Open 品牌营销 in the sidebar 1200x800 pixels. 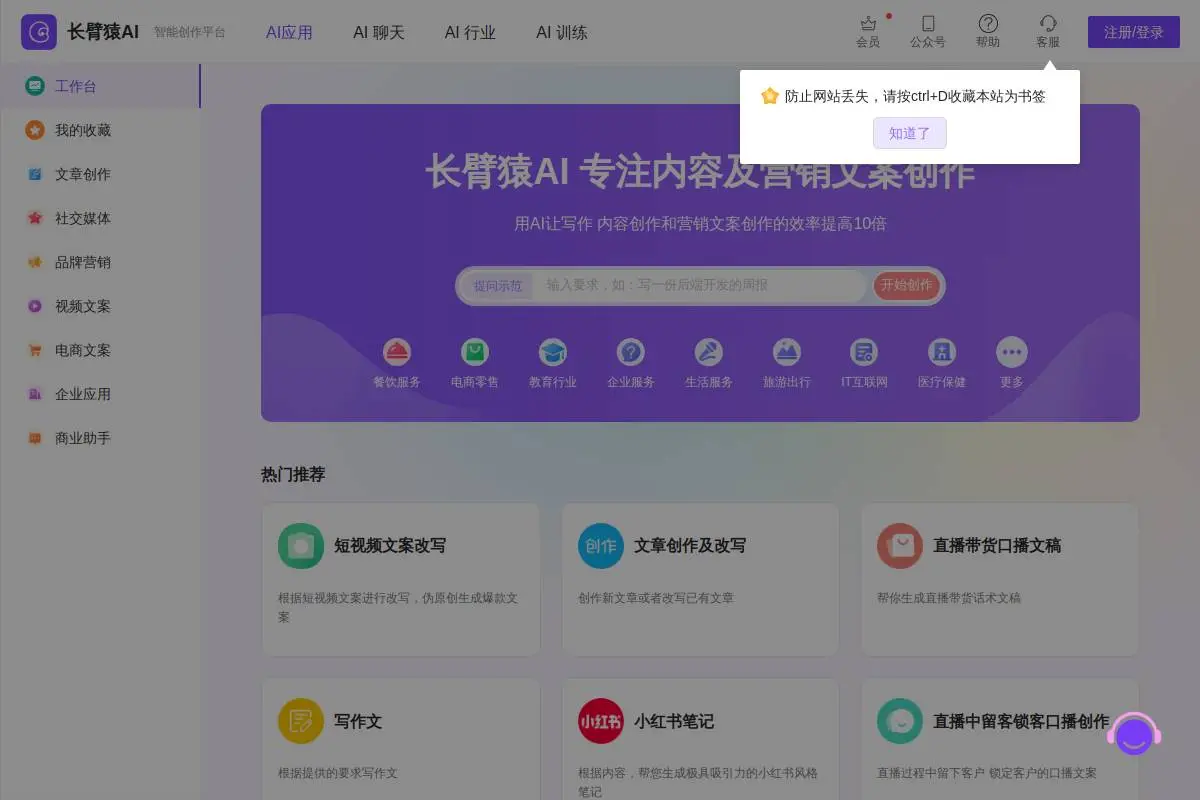[x=100, y=262]
